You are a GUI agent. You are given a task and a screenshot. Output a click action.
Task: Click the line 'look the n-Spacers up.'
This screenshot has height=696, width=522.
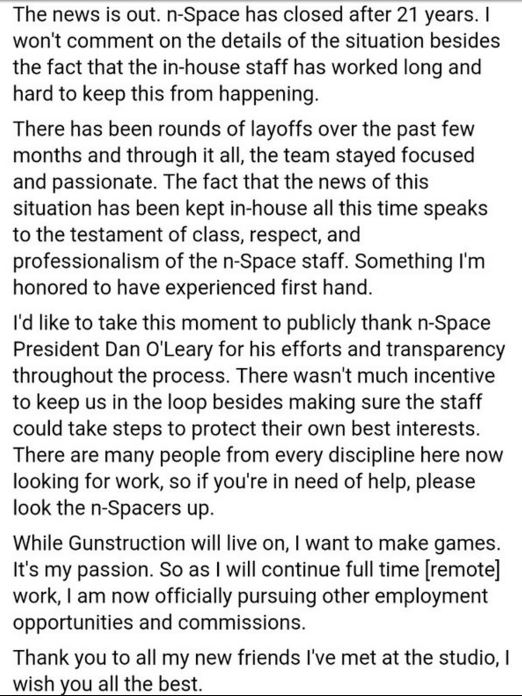point(114,508)
